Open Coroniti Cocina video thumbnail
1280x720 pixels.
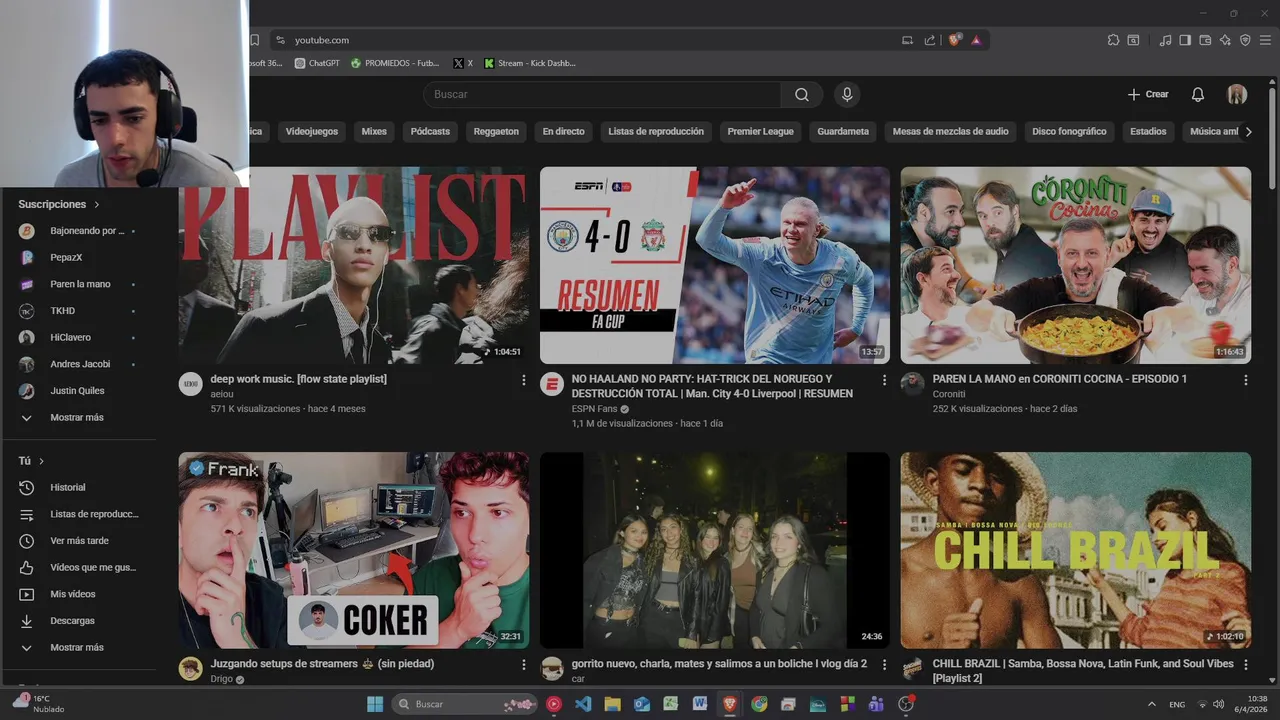(1075, 265)
